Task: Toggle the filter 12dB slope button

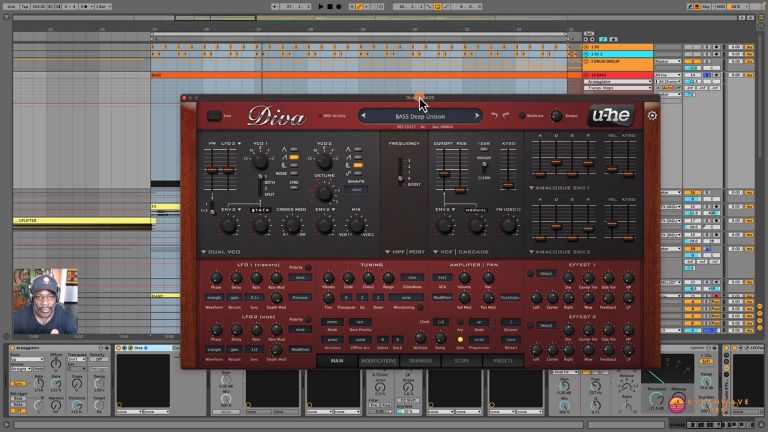Action: click(x=484, y=149)
